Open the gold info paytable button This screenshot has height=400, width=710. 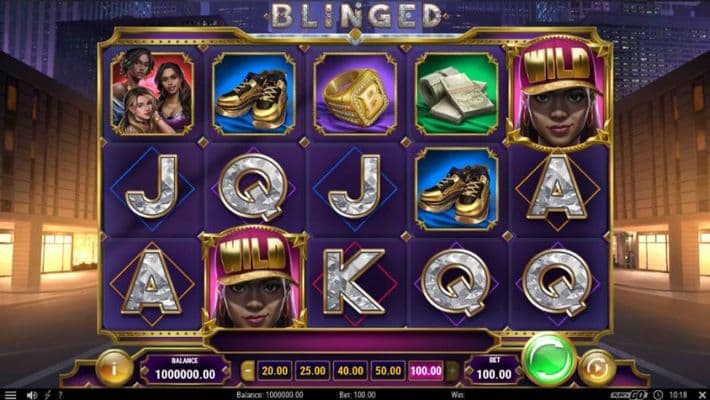coord(114,369)
